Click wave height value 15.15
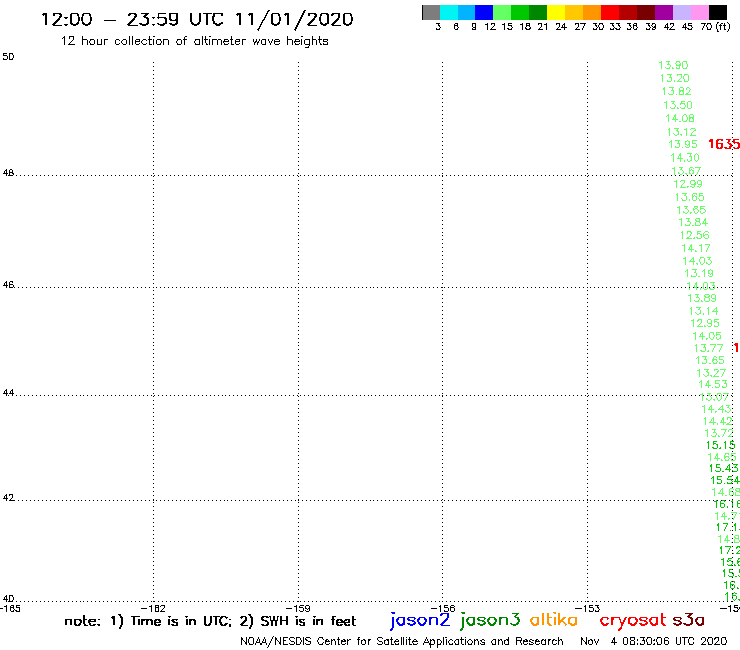740x650 pixels. tap(720, 445)
